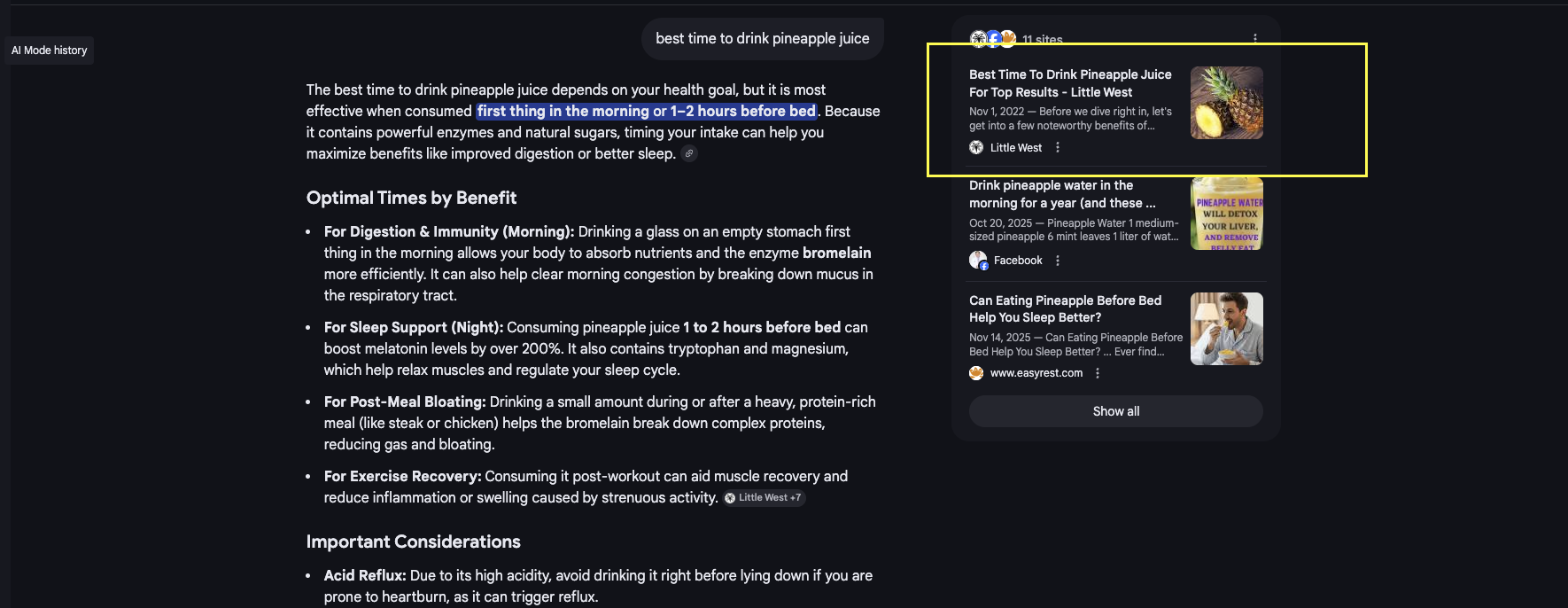This screenshot has width=1568, height=608.
Task: Open more options for the Facebook result
Action: [1058, 261]
